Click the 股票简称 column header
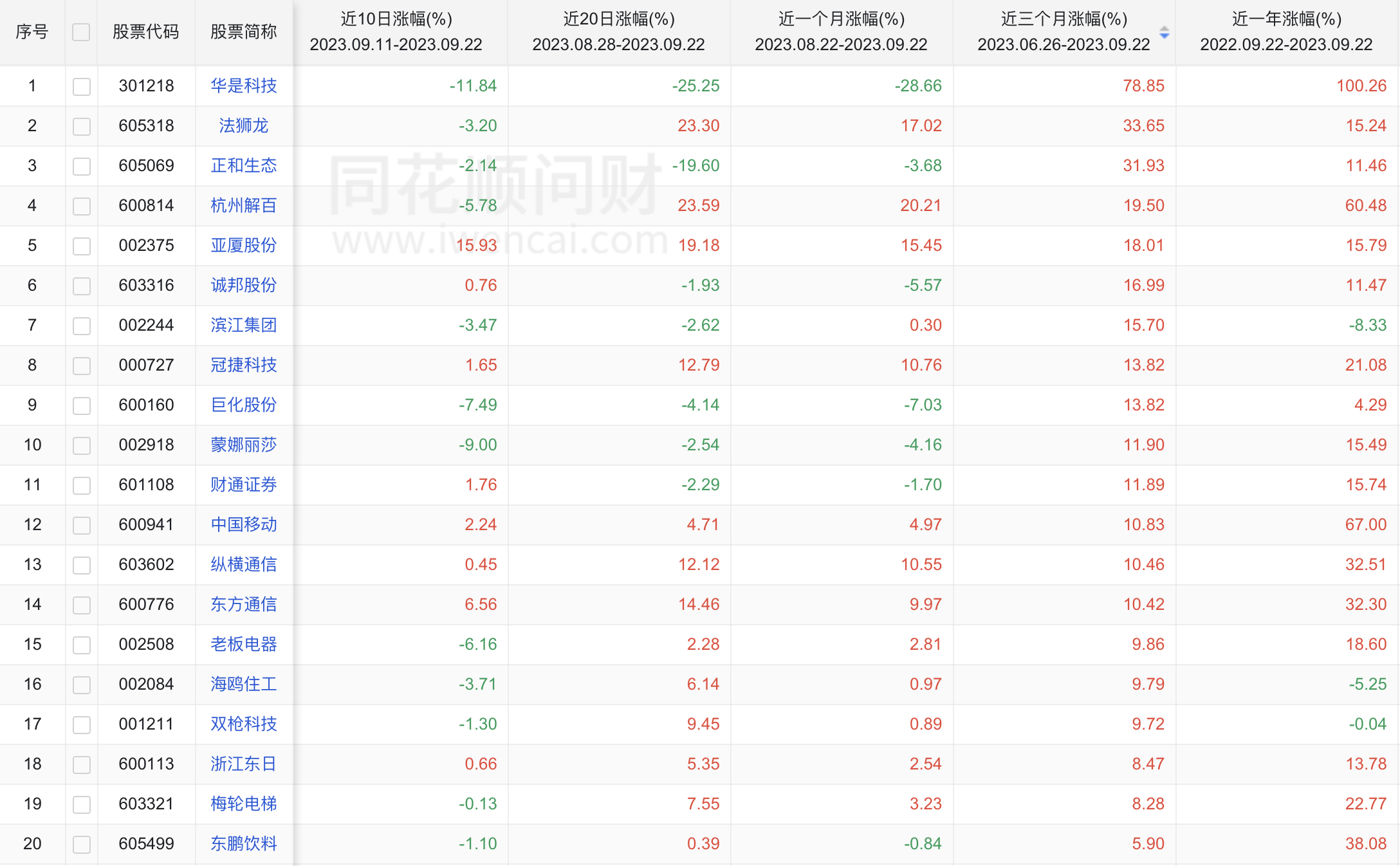This screenshot has height=866, width=1400. coord(244,32)
